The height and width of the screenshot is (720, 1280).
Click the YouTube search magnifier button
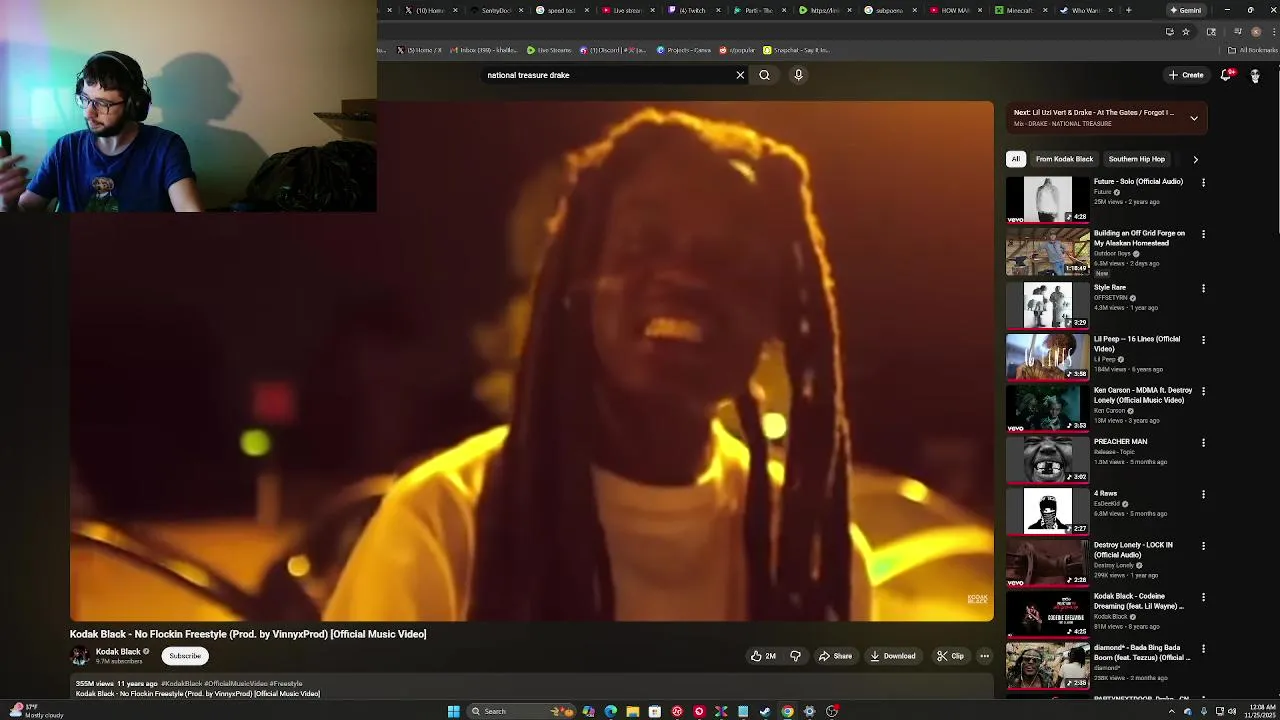coord(764,75)
